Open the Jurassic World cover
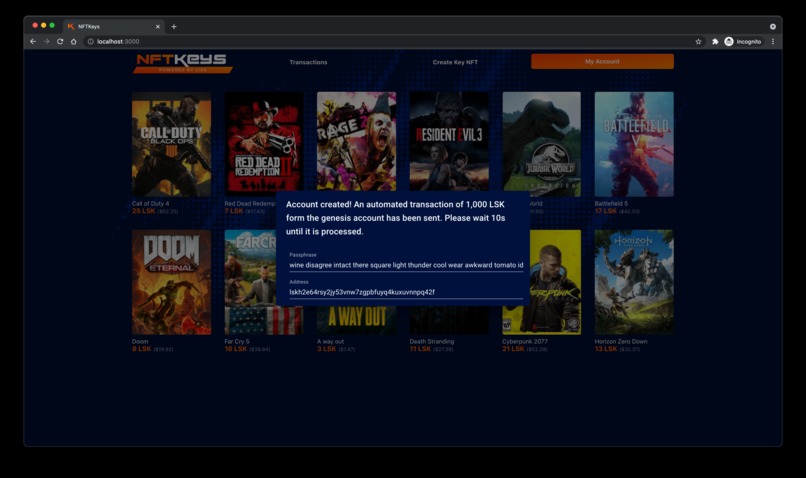The height and width of the screenshot is (478, 806). click(541, 144)
